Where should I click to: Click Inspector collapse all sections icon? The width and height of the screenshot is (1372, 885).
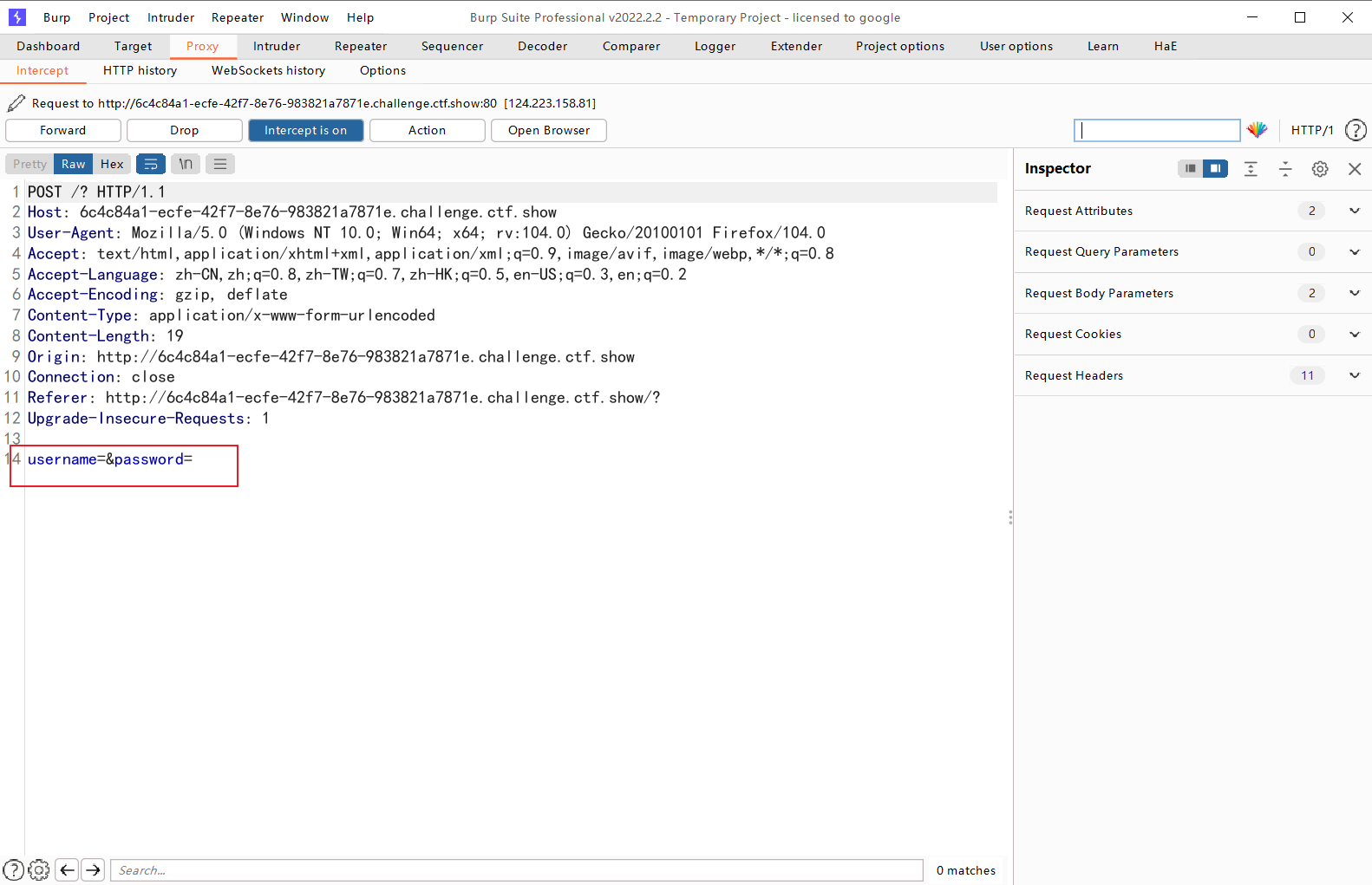[x=1285, y=169]
